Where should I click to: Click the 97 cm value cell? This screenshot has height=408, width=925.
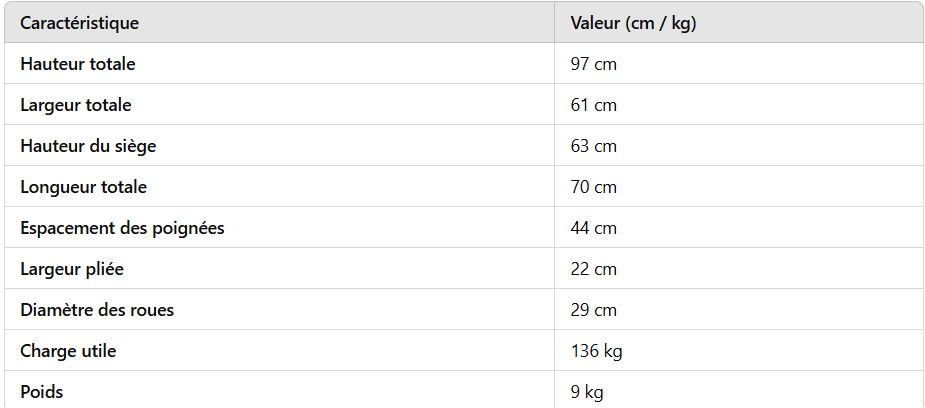tap(593, 64)
